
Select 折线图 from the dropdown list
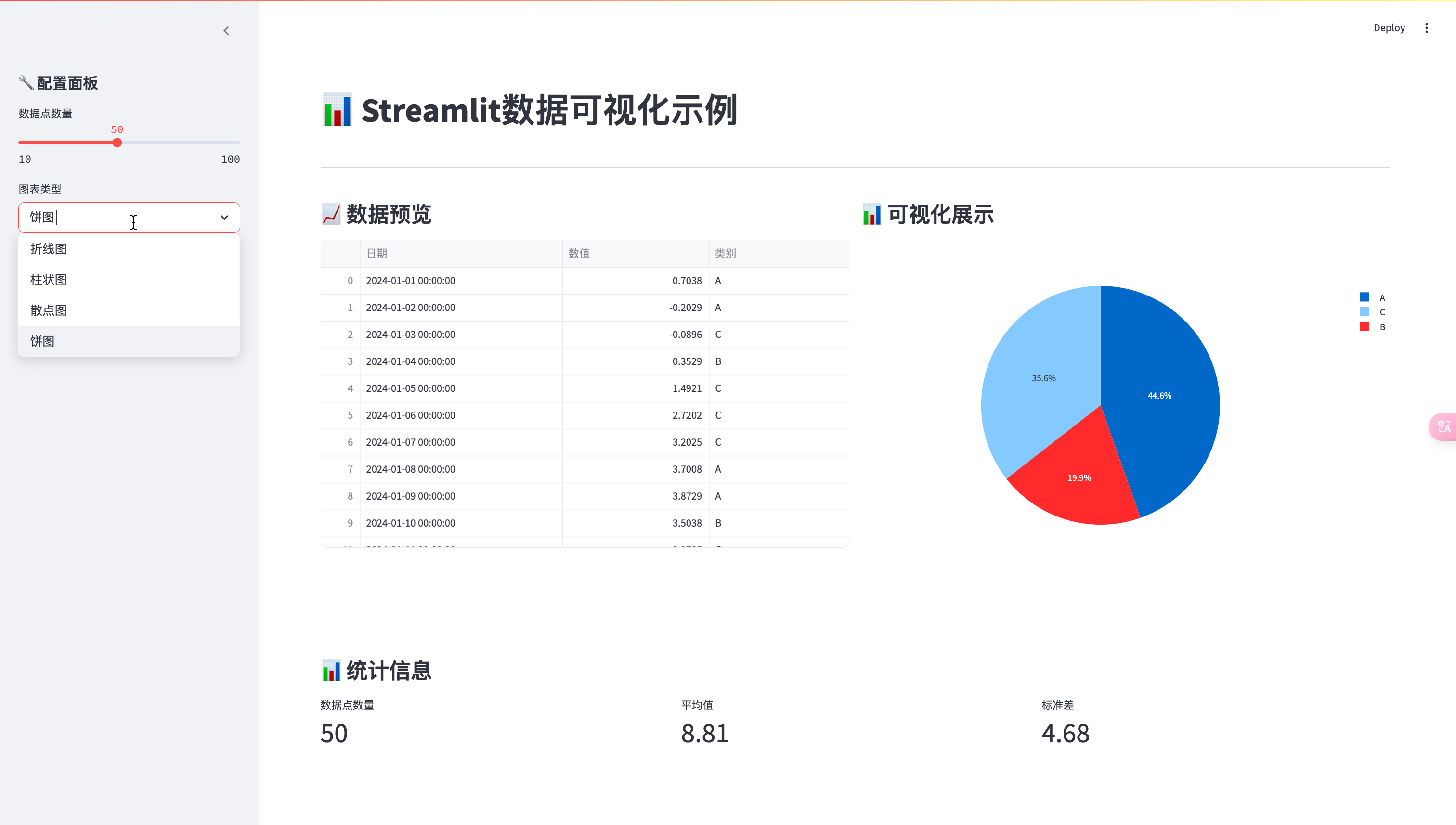pos(49,249)
